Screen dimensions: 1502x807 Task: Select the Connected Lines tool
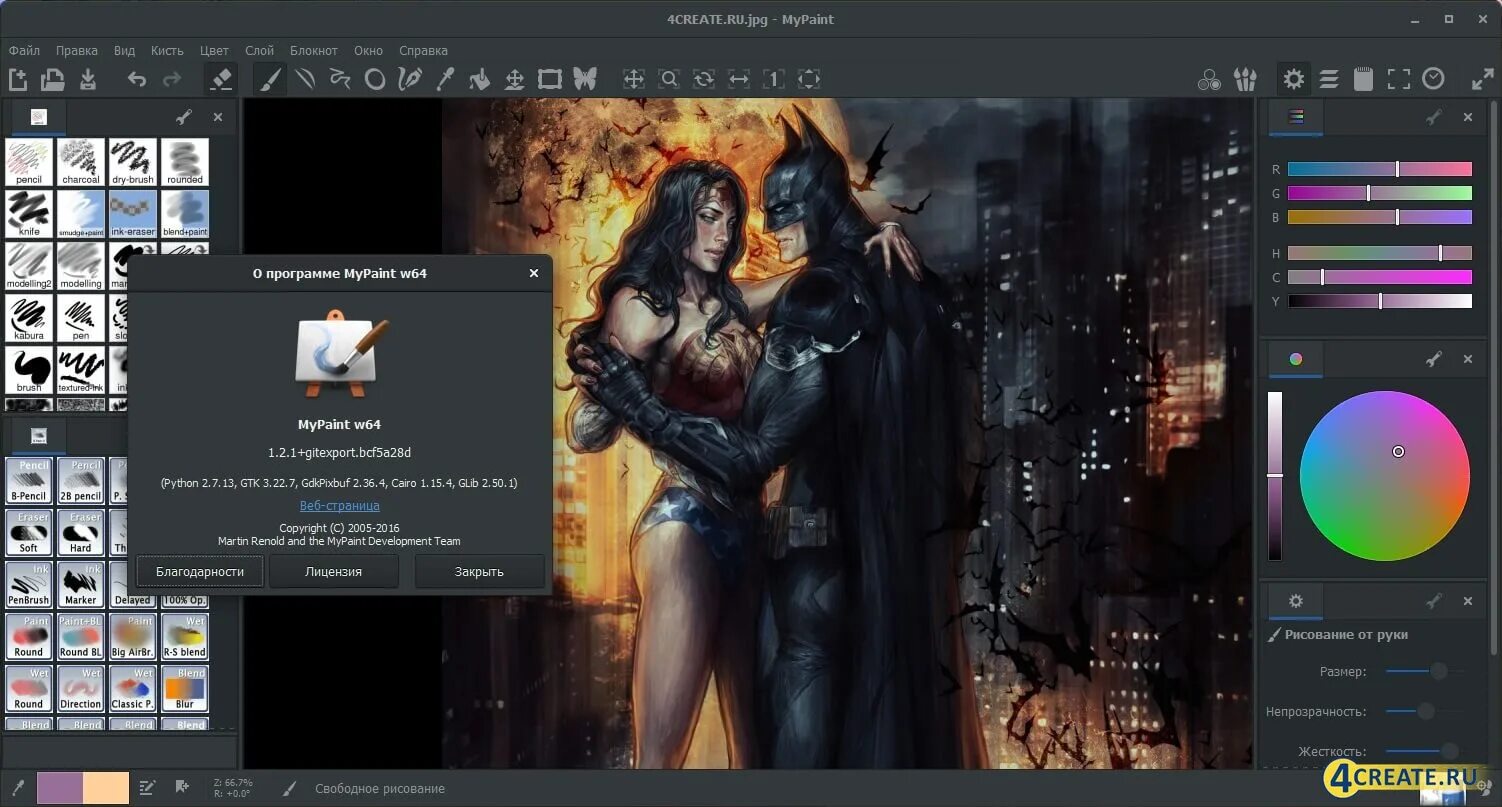pyautogui.click(x=340, y=79)
